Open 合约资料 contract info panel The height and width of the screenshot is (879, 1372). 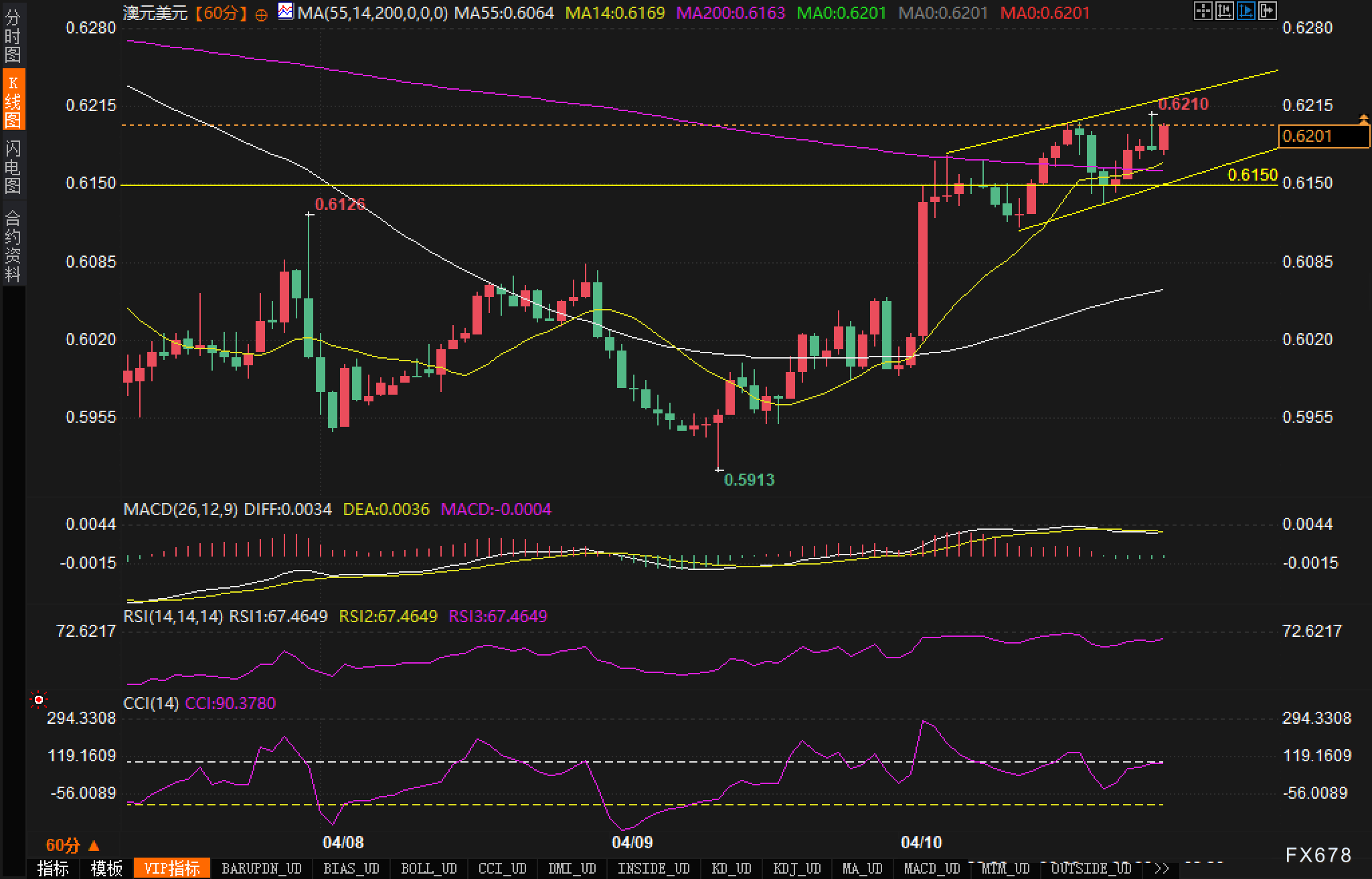click(13, 246)
